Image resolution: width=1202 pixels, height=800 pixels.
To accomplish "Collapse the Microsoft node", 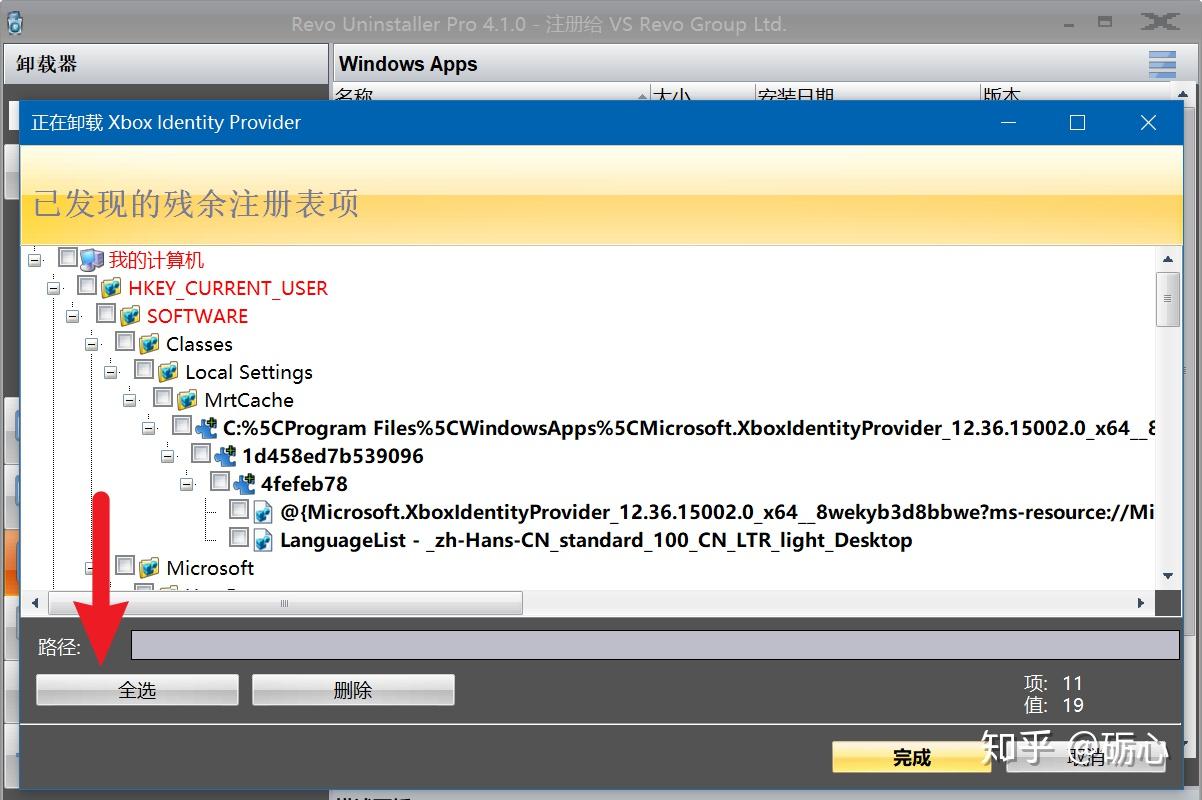I will coord(92,568).
